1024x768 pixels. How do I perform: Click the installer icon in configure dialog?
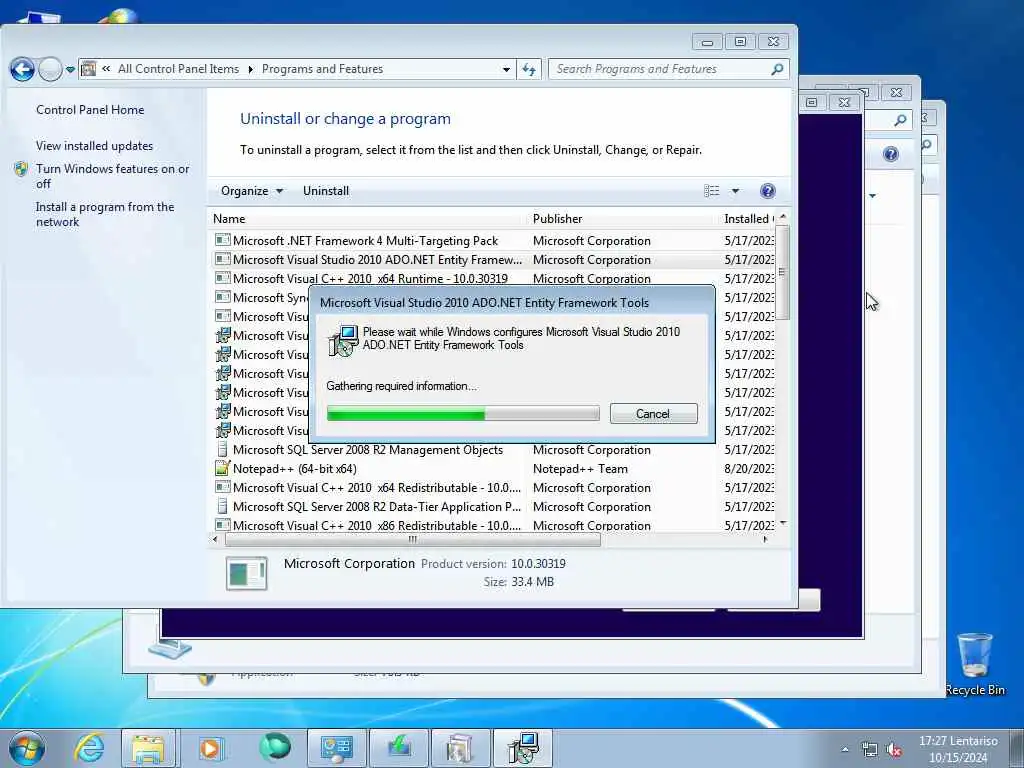point(343,340)
